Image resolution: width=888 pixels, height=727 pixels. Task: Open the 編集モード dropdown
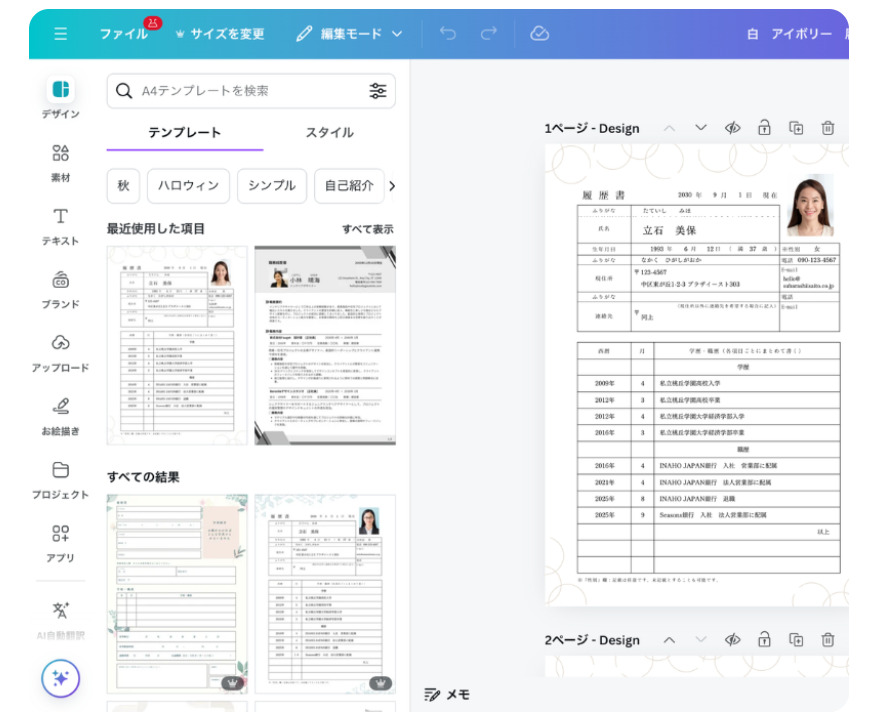pos(349,34)
